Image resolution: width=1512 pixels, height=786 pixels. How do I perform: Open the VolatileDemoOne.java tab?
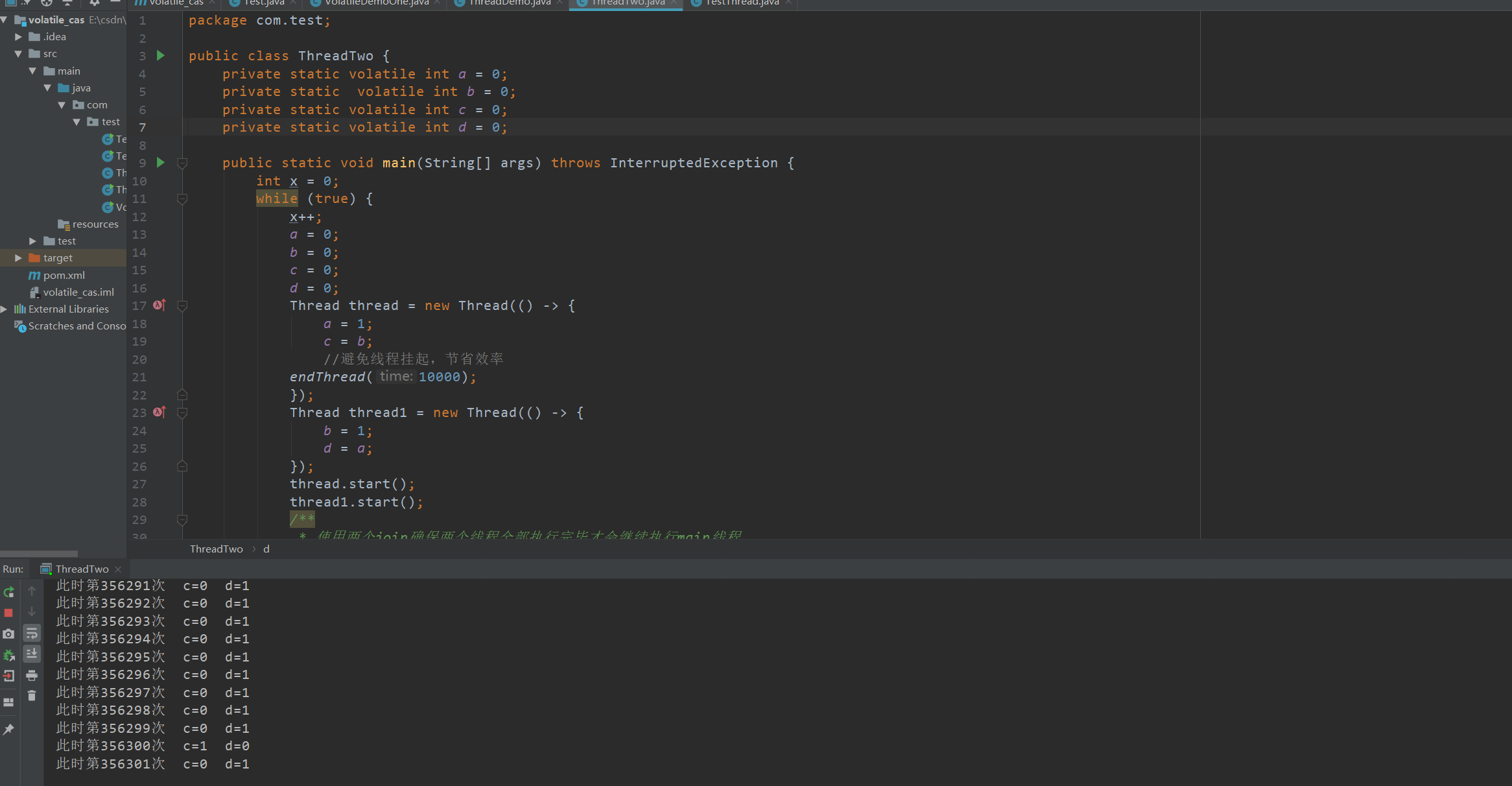click(376, 3)
